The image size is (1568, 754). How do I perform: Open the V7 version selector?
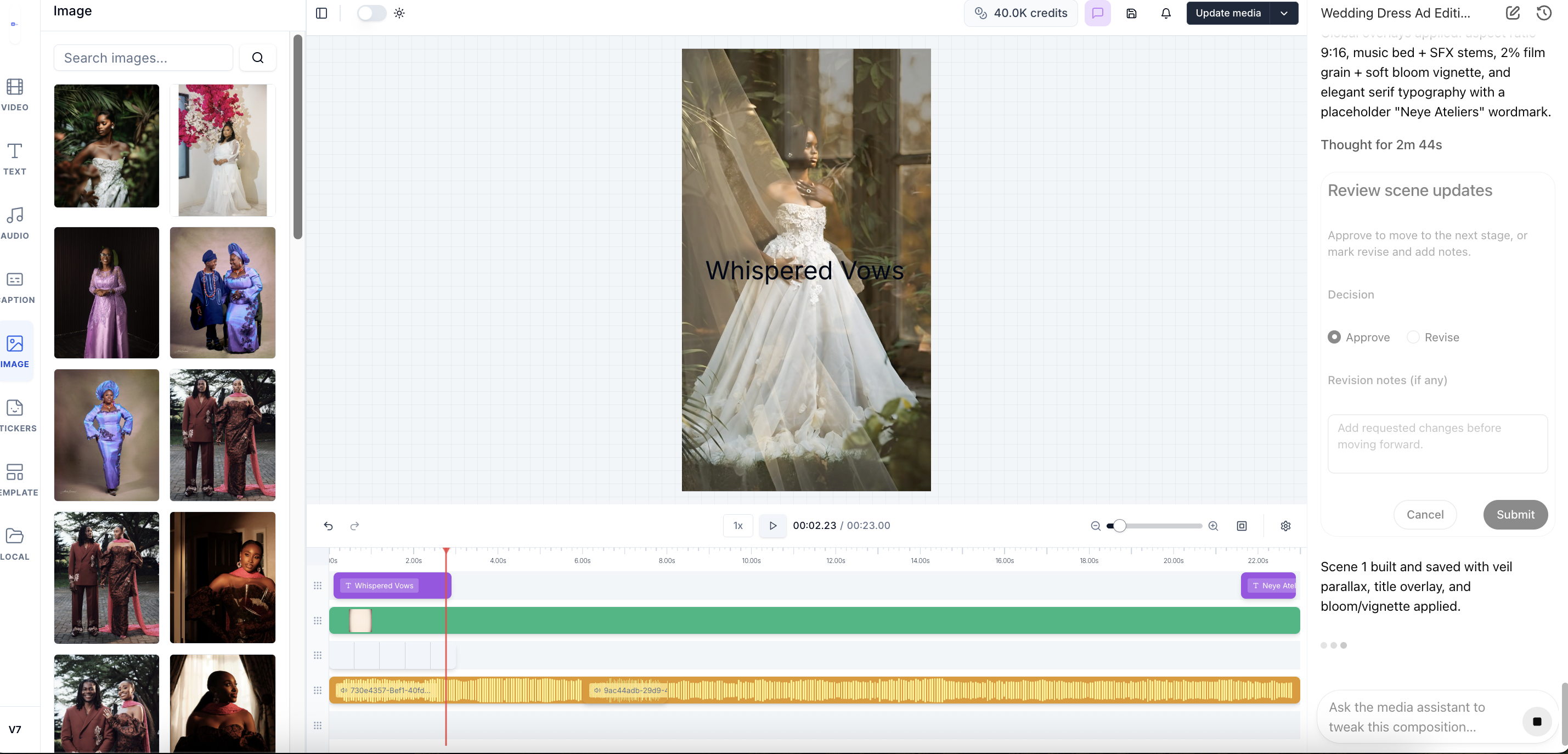[x=15, y=729]
